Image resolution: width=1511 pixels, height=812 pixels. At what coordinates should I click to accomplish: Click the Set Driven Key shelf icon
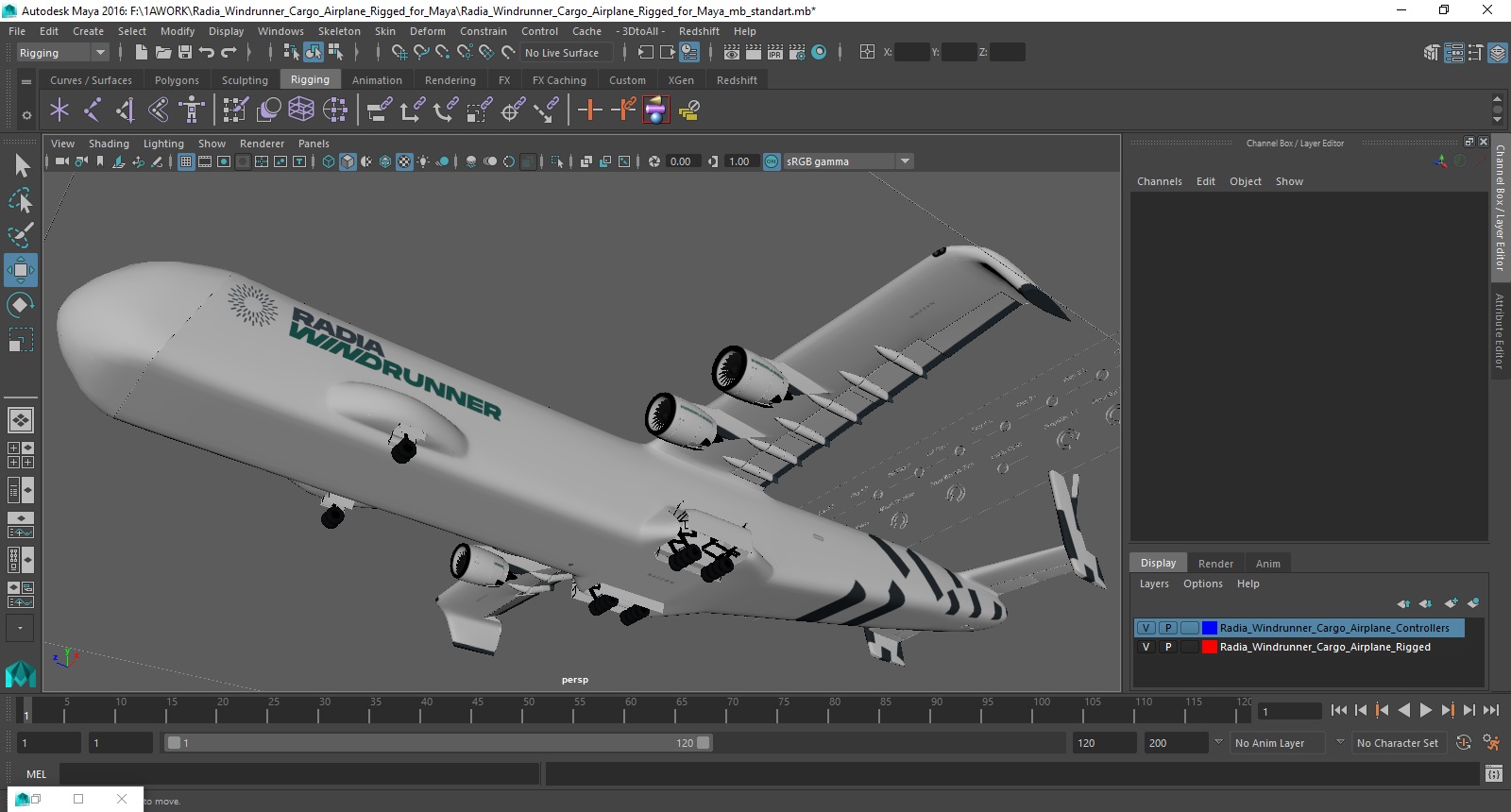point(623,110)
